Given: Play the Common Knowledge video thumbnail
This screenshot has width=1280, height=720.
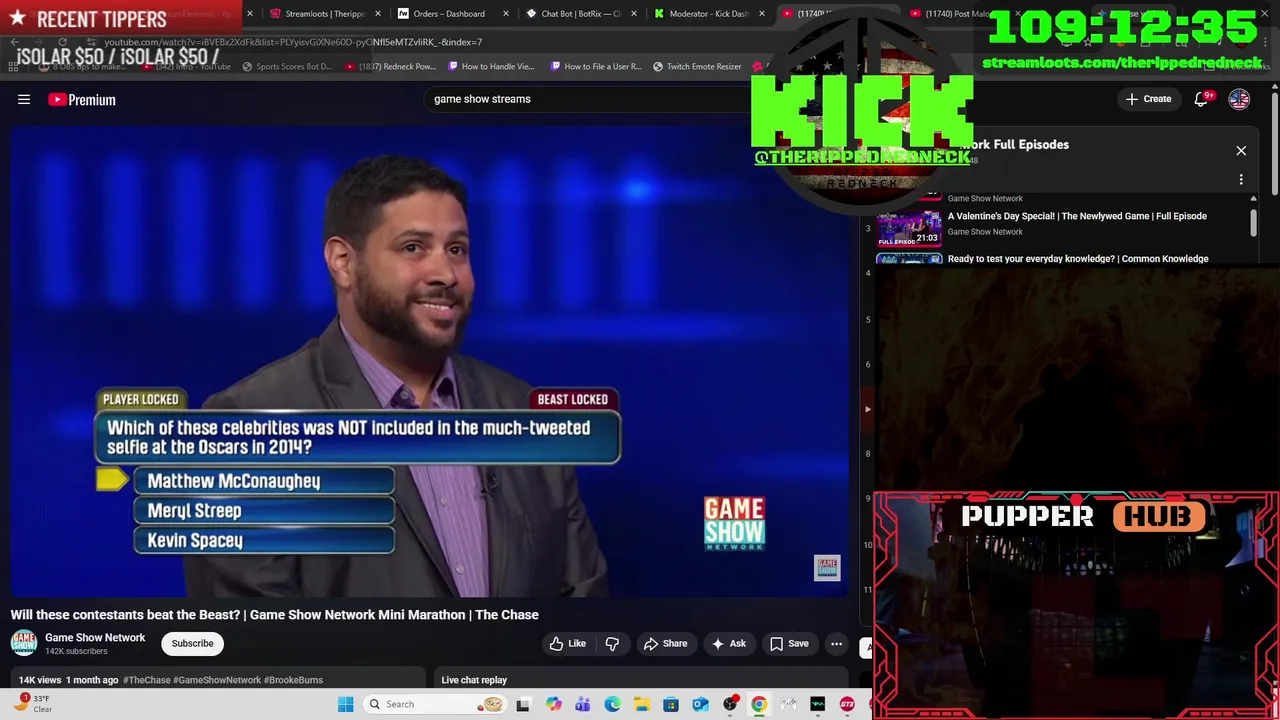Looking at the screenshot, I should point(909,259).
